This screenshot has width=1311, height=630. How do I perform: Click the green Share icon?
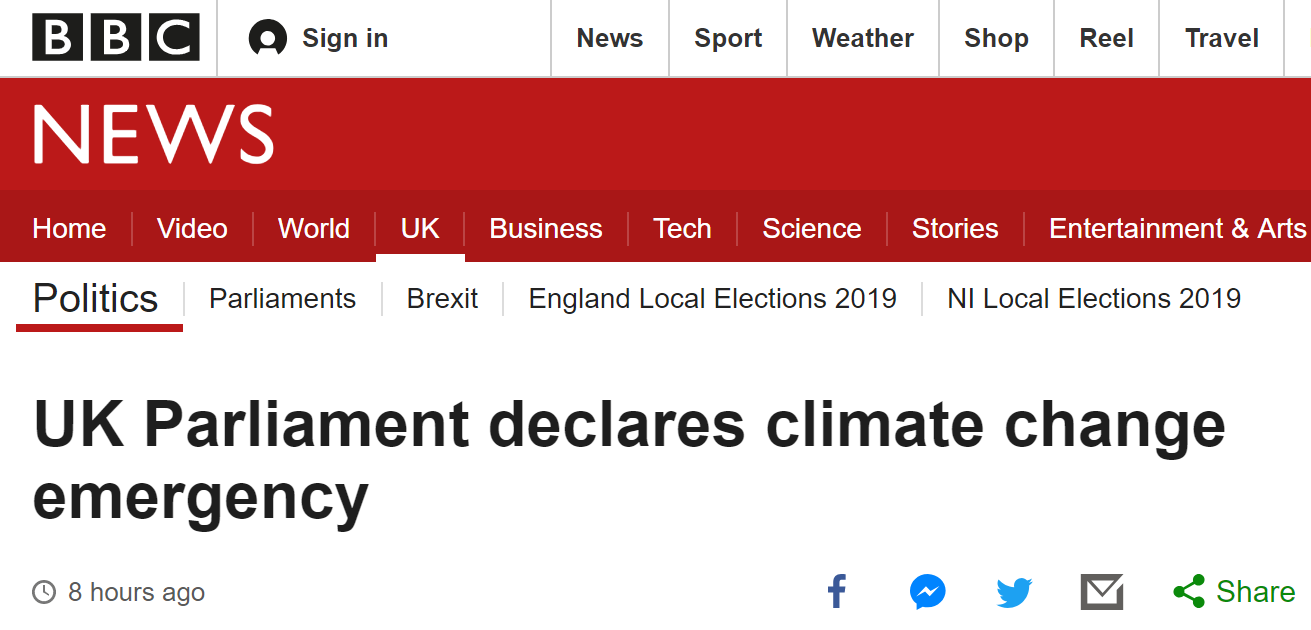click(1189, 592)
